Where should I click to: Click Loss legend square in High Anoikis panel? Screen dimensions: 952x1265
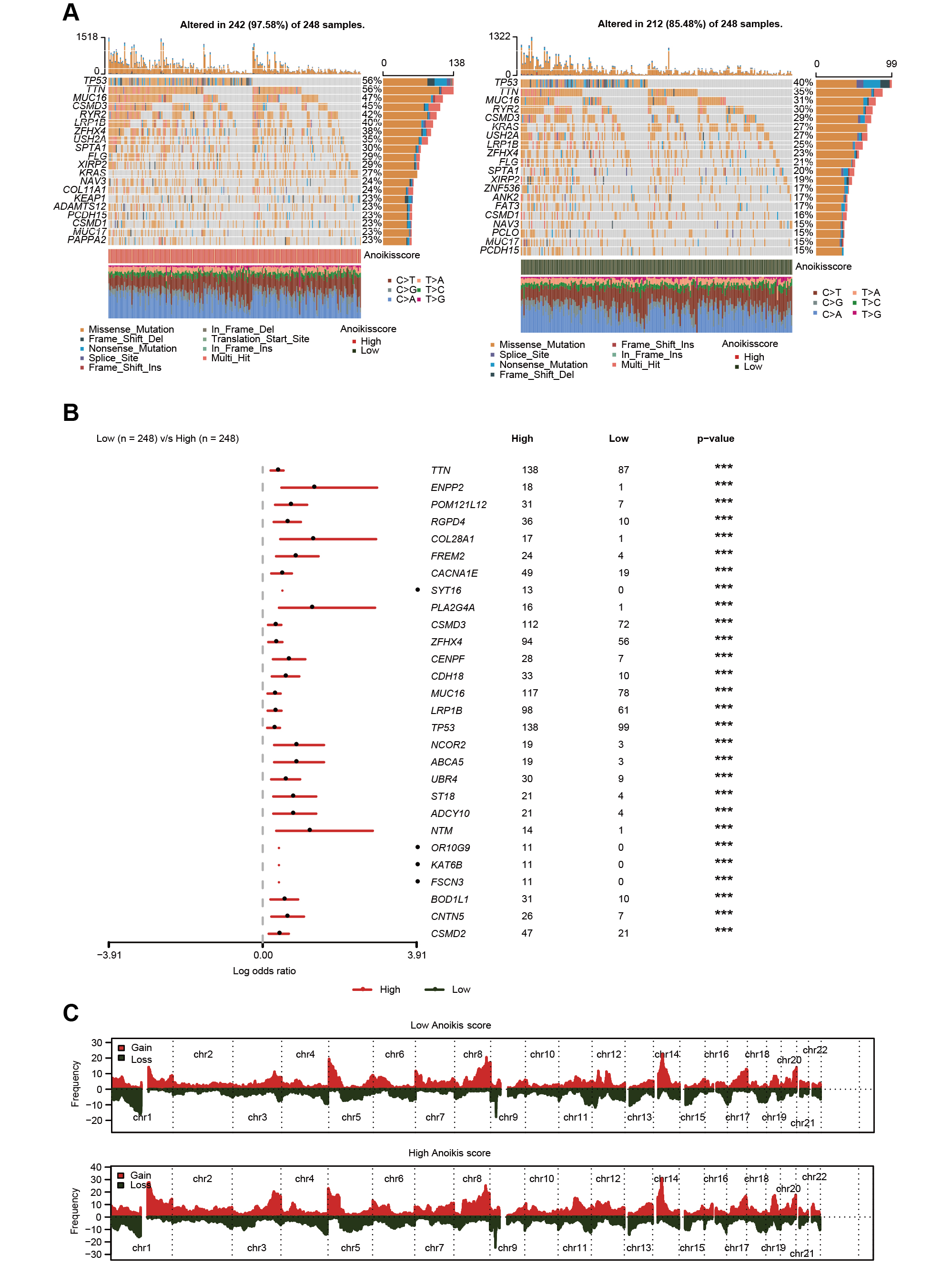(121, 1185)
